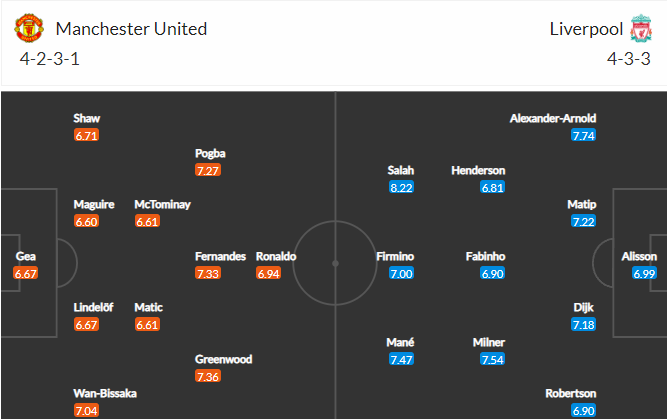Open the Manchester United team name link
This screenshot has width=667, height=419.
pos(131,29)
